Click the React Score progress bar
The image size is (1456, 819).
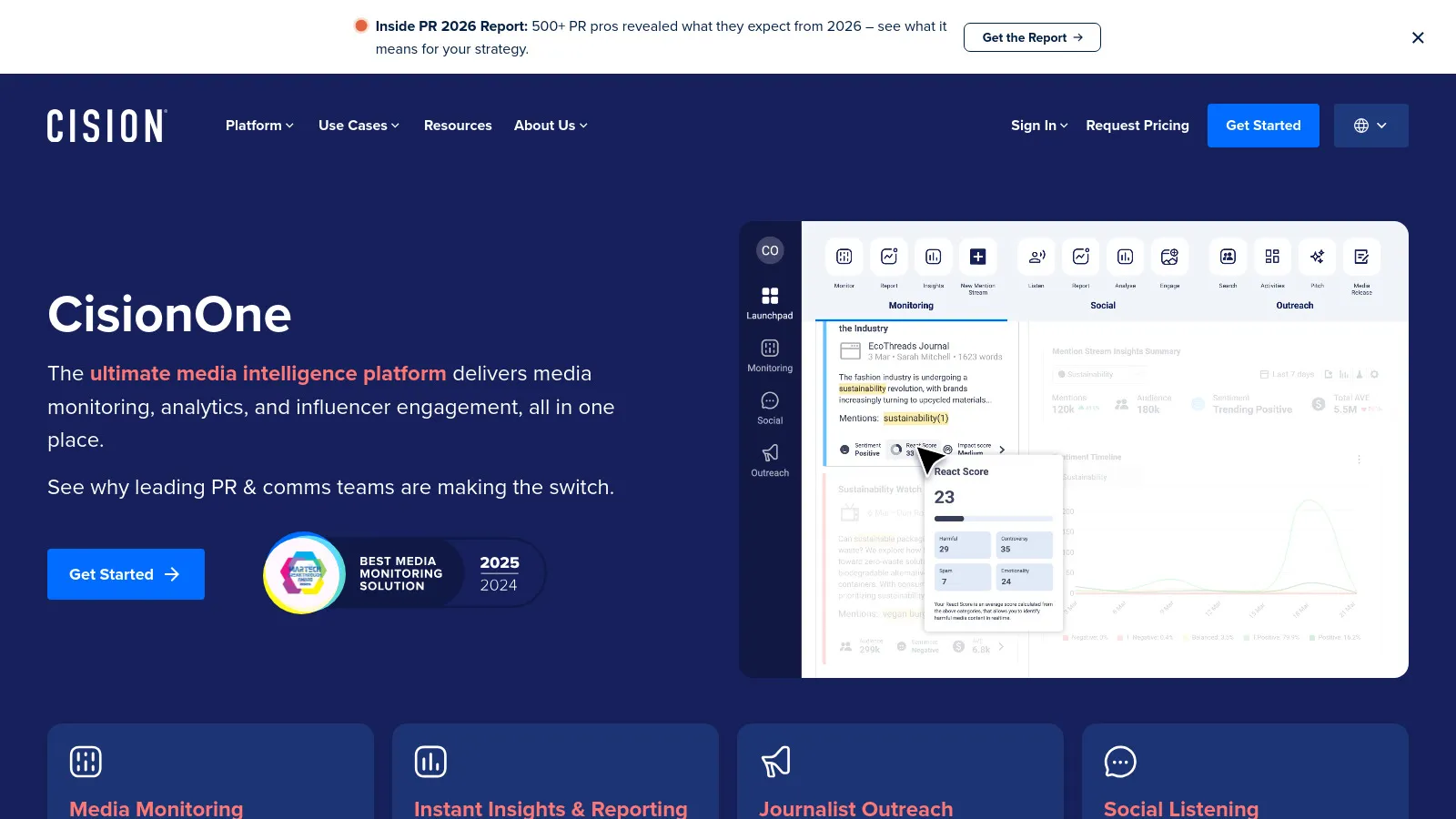coord(992,518)
